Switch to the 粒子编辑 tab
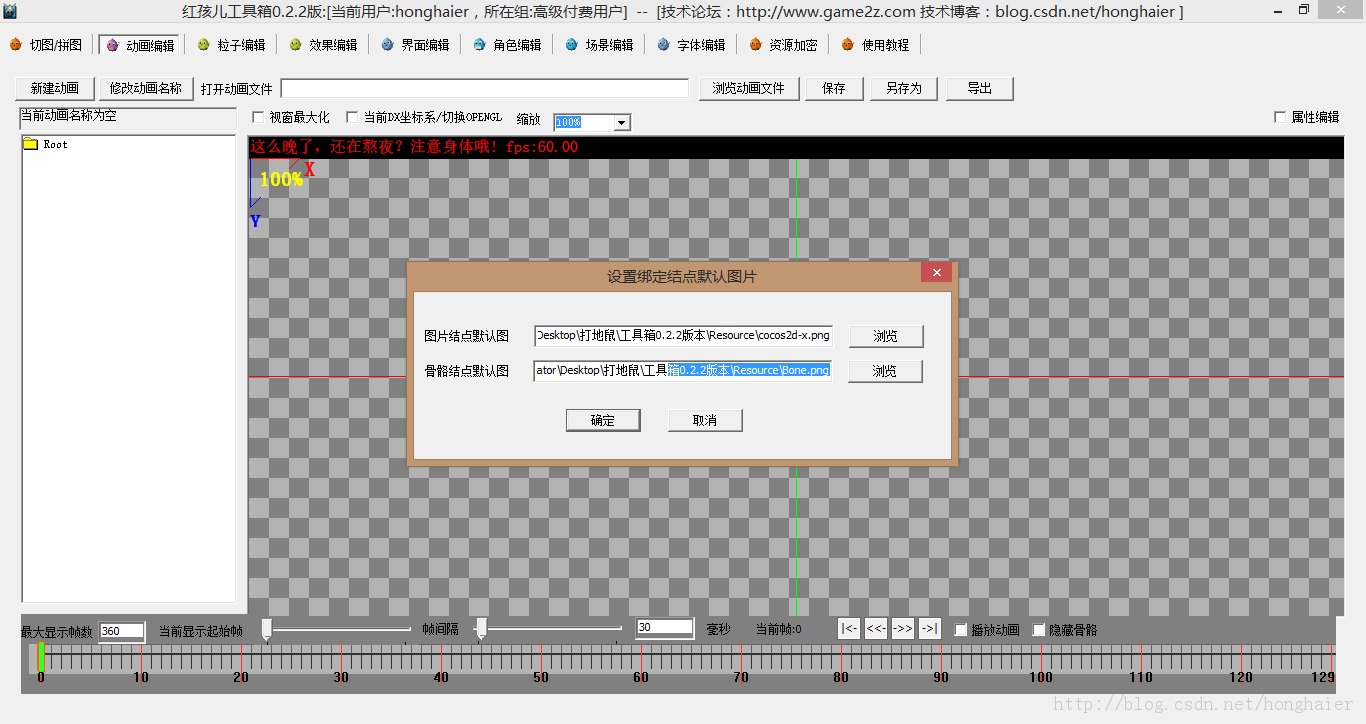This screenshot has width=1366, height=724. pyautogui.click(x=230, y=45)
